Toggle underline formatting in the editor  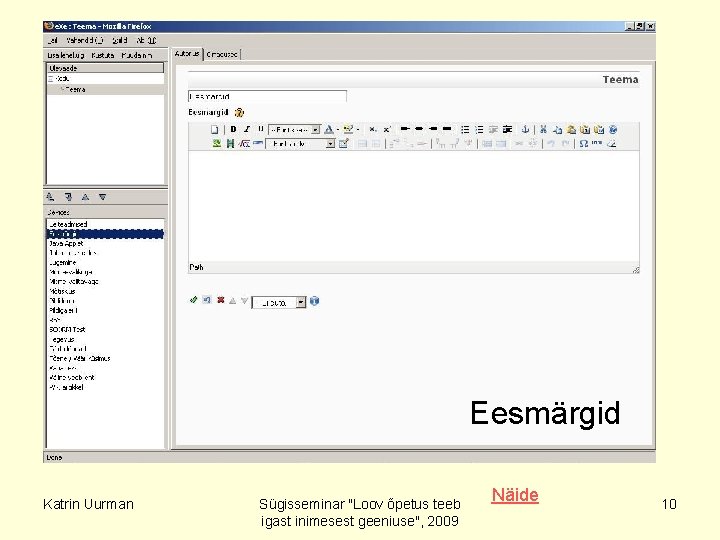click(260, 129)
